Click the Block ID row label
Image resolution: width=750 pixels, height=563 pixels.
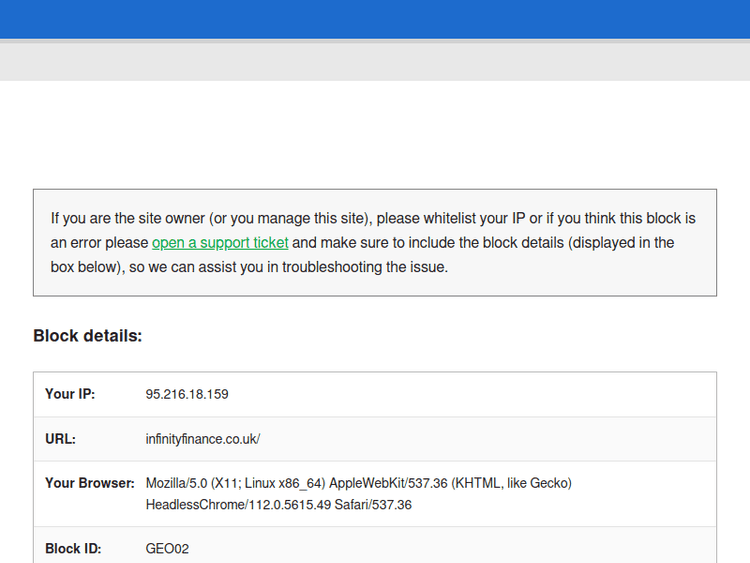pos(73,549)
